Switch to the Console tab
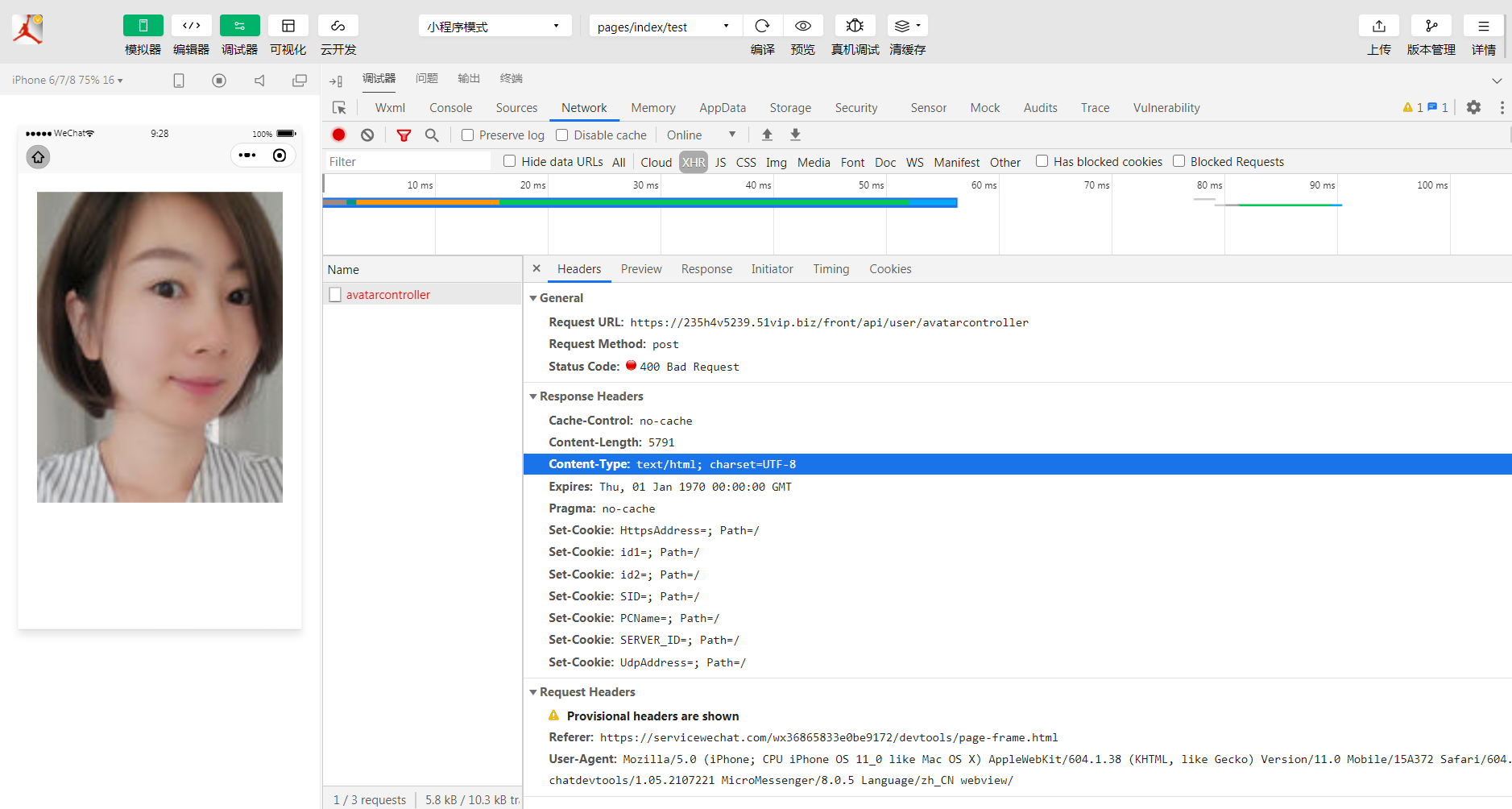Screen dimensions: 1512x809 [450, 108]
